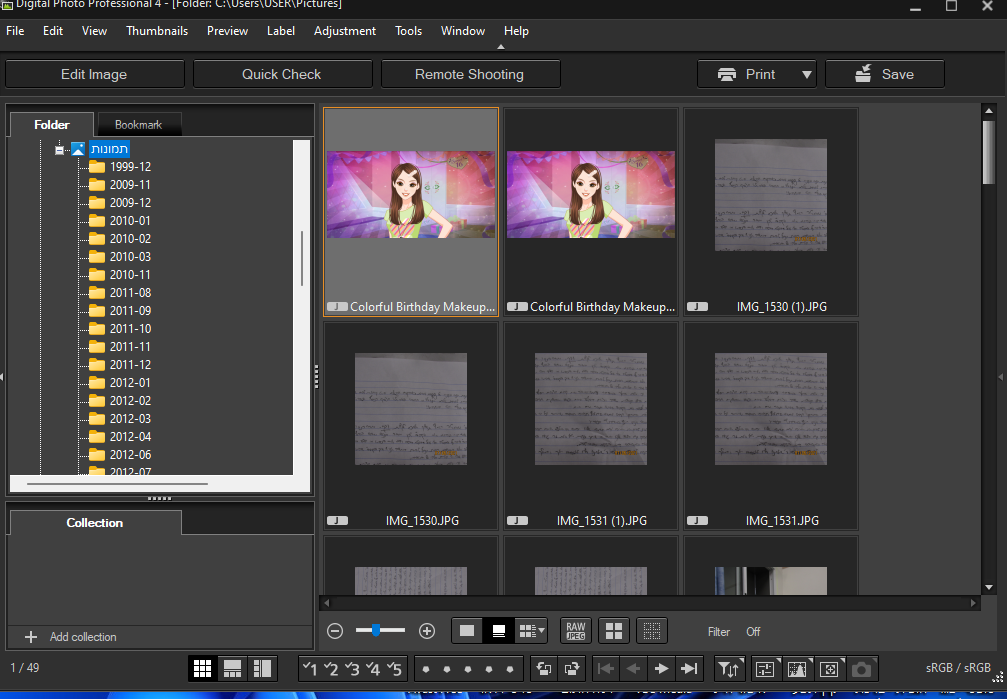Open the 1999-12 folder

pos(121,166)
